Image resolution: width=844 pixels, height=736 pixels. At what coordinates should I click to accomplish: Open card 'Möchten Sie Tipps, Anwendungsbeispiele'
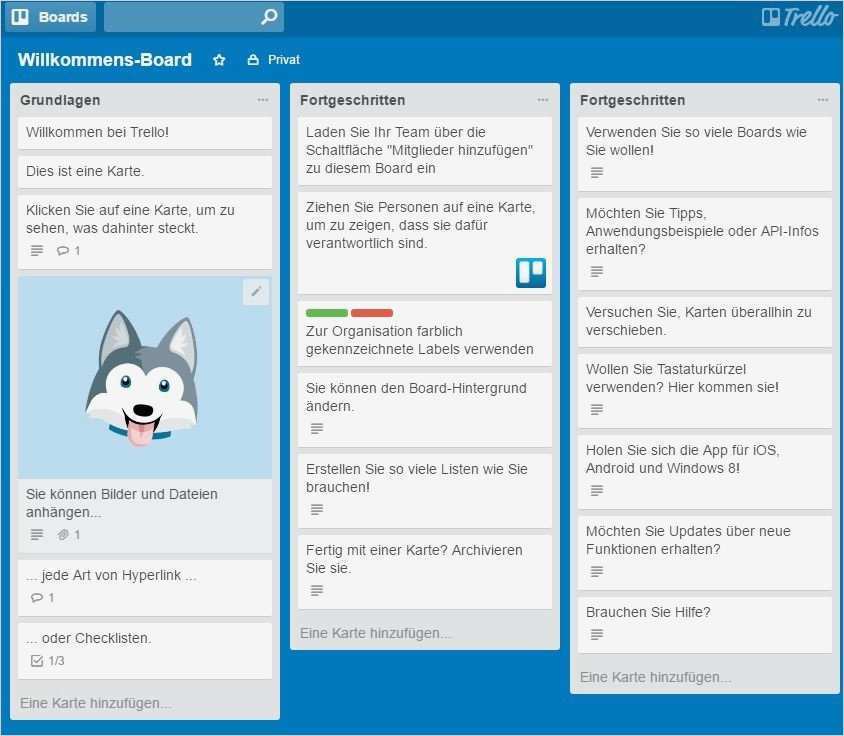pyautogui.click(x=705, y=244)
